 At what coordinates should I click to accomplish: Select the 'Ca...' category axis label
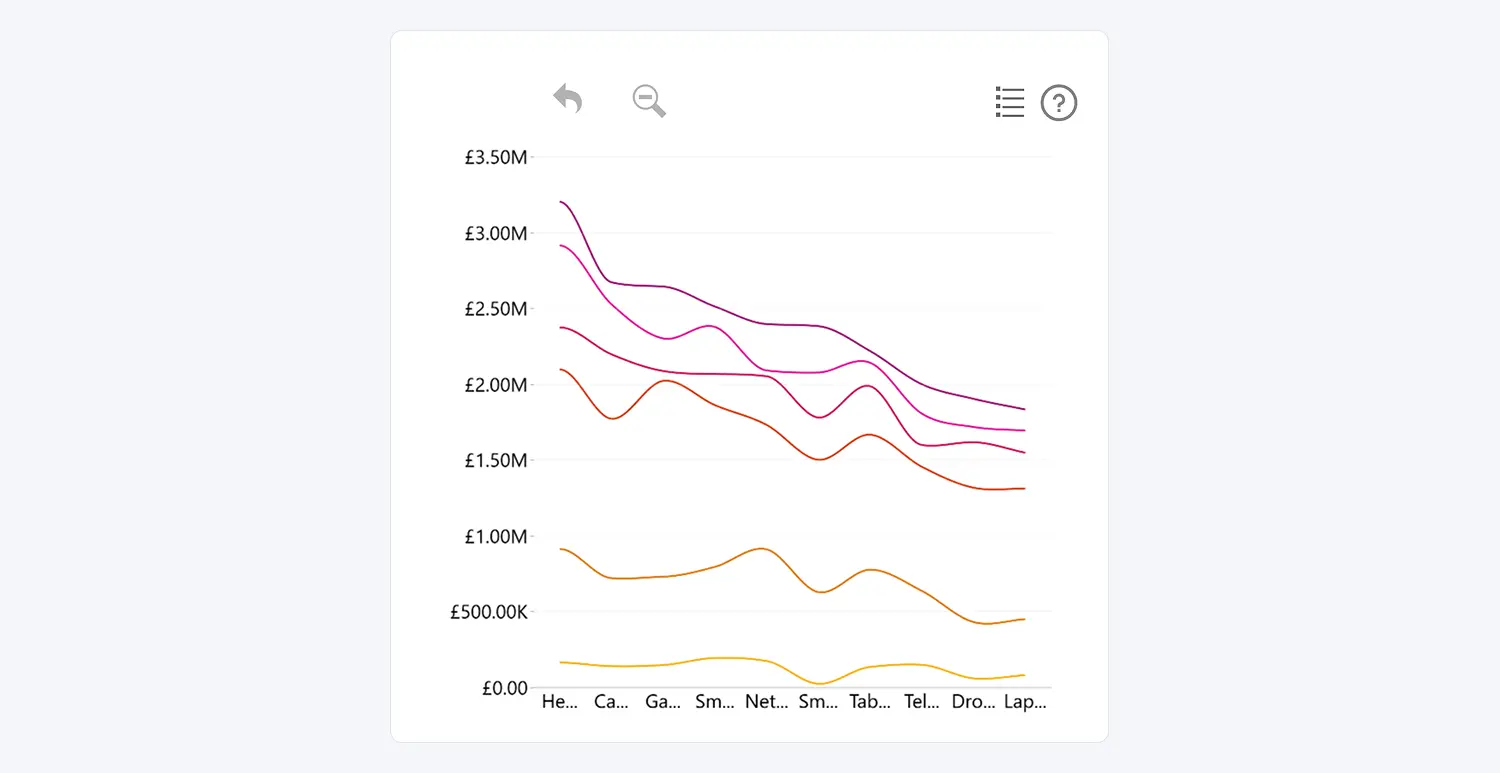[611, 702]
